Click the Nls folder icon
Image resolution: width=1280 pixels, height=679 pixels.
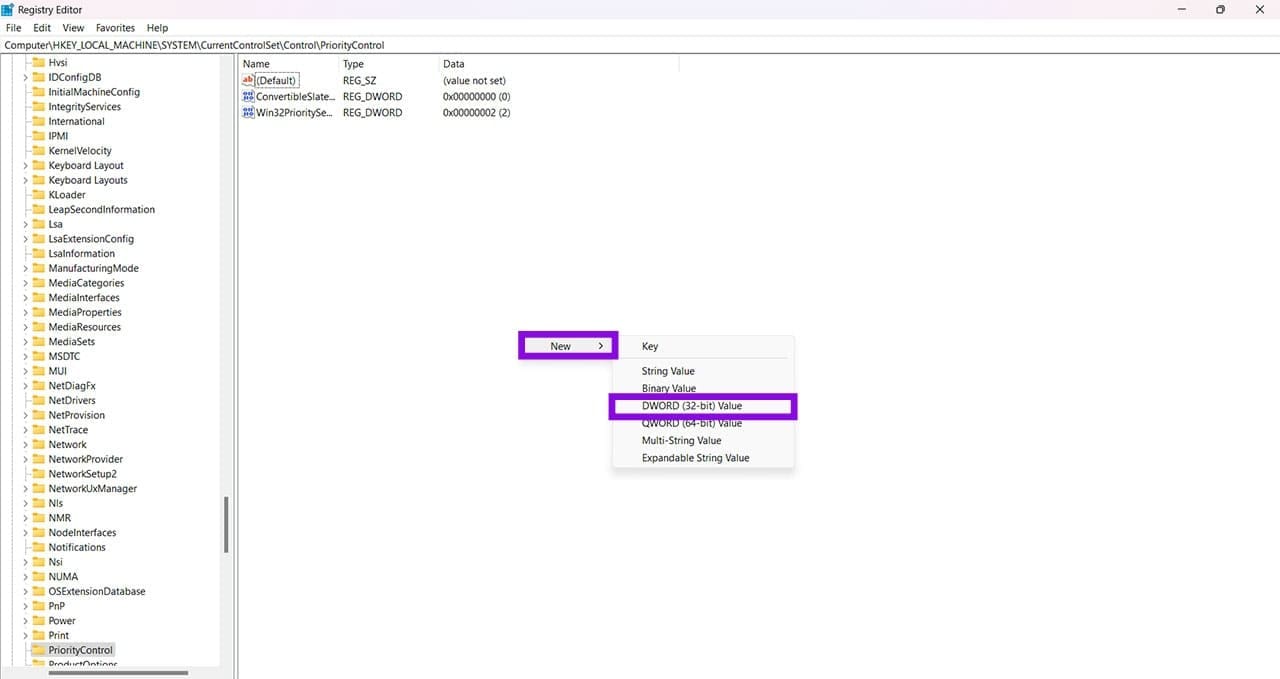point(39,503)
